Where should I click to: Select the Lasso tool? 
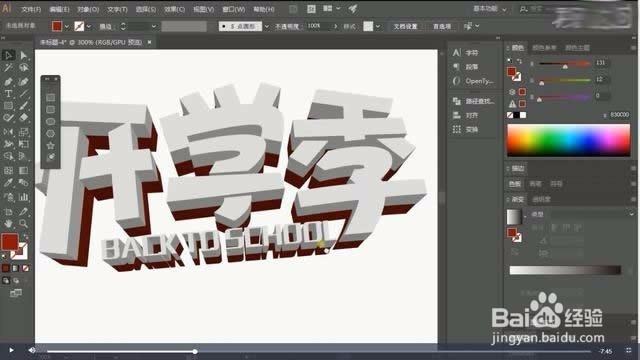(24, 67)
